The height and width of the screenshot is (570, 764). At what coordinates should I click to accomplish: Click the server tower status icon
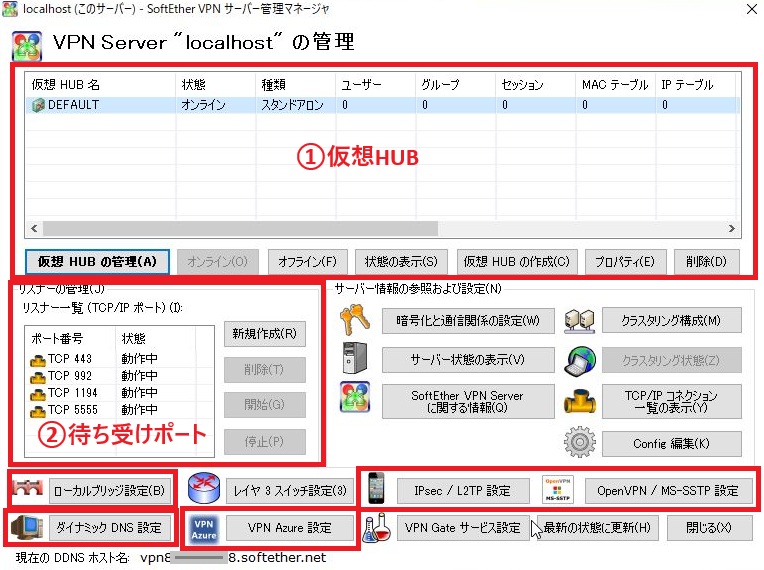355,358
